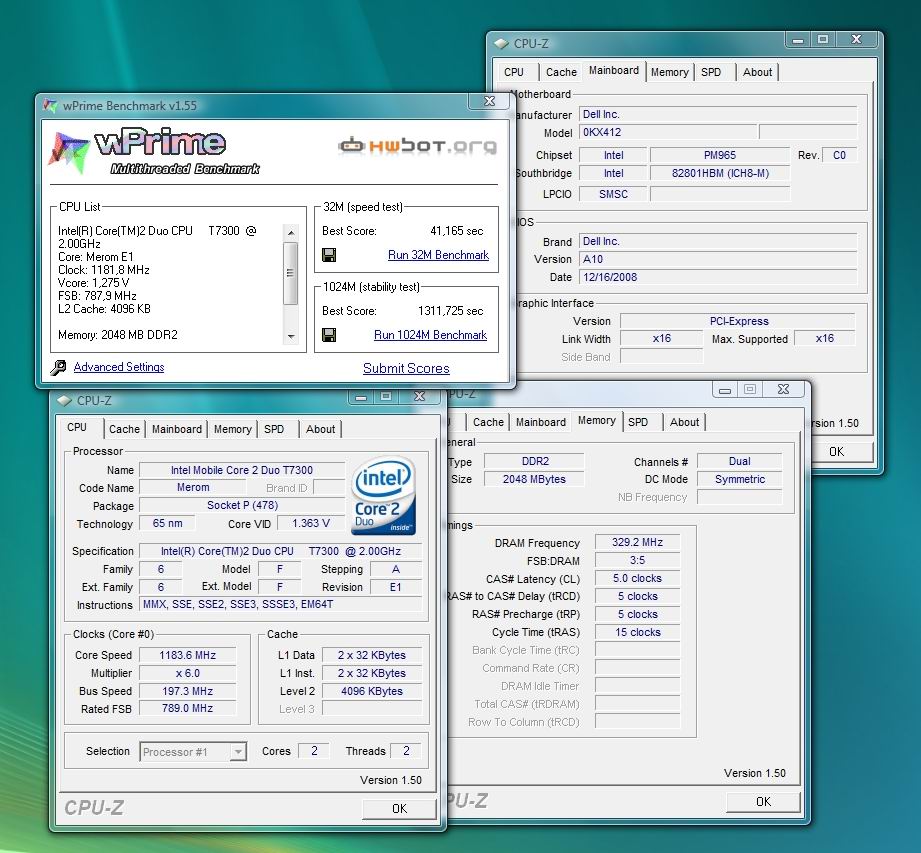The width and height of the screenshot is (921, 853).
Task: Click the 32M best score 41,165 sec
Action: click(x=456, y=231)
